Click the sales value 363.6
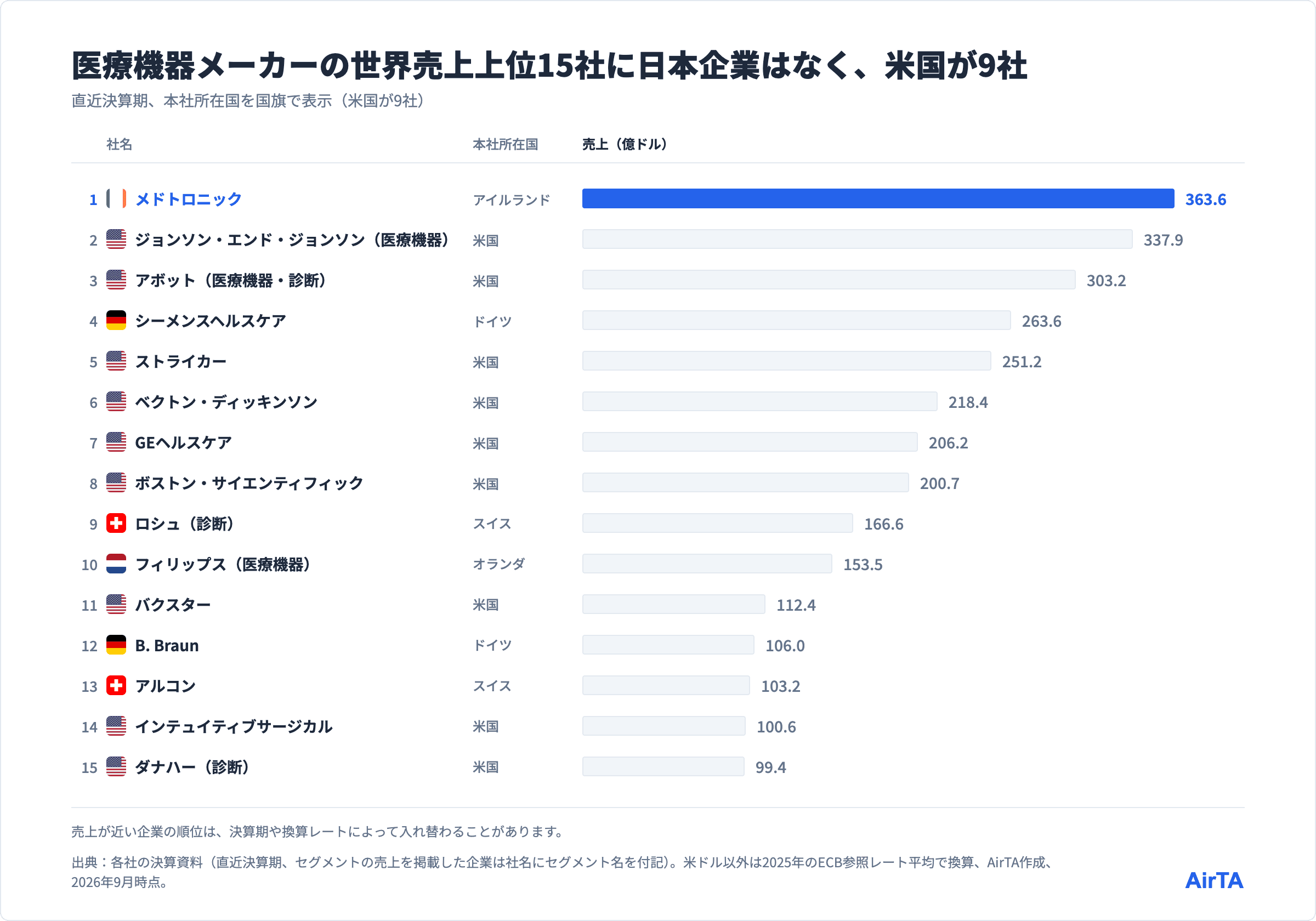1316x921 pixels. [x=1206, y=200]
